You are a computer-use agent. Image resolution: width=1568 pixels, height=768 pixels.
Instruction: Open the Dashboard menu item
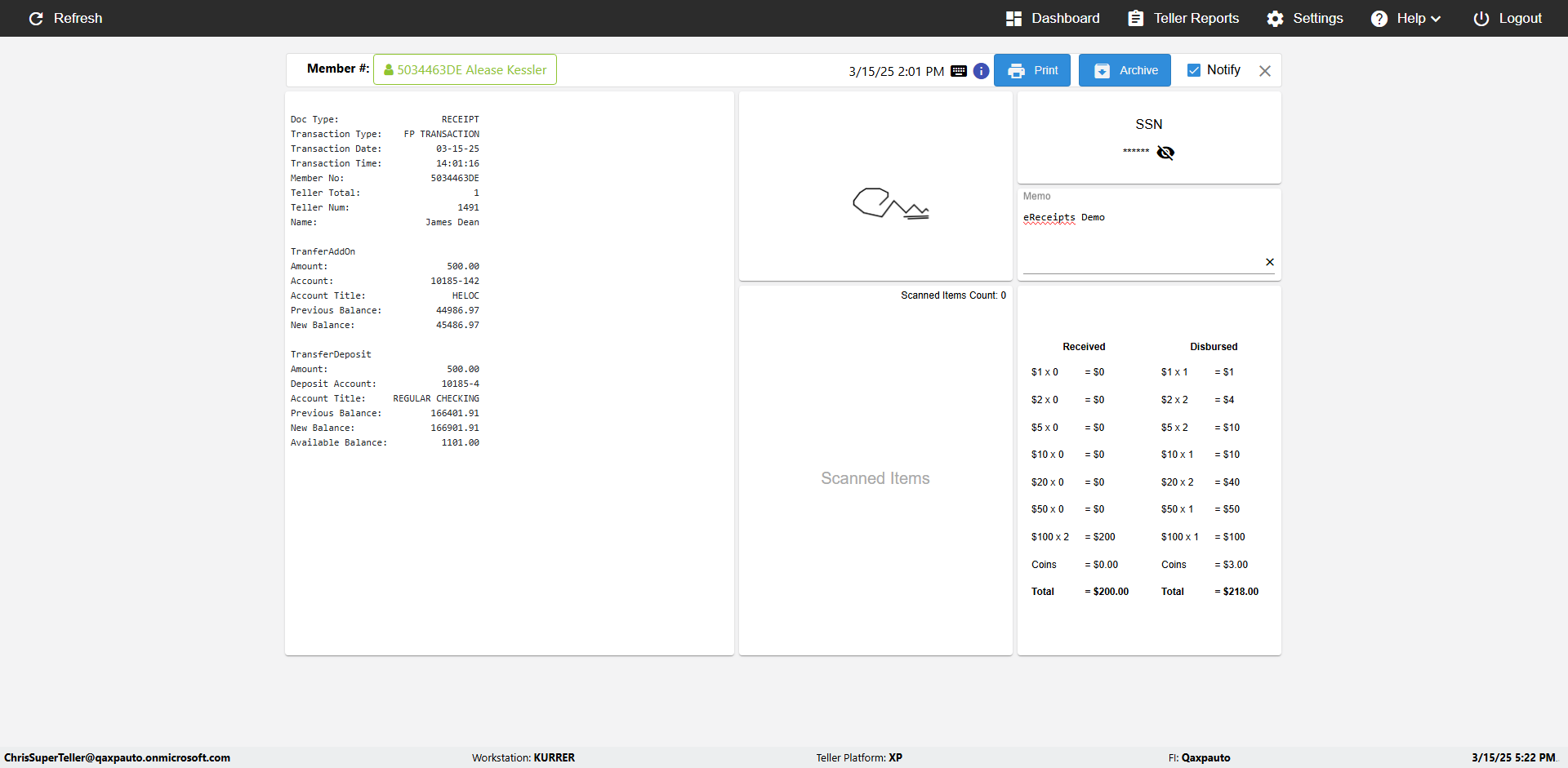1053,18
